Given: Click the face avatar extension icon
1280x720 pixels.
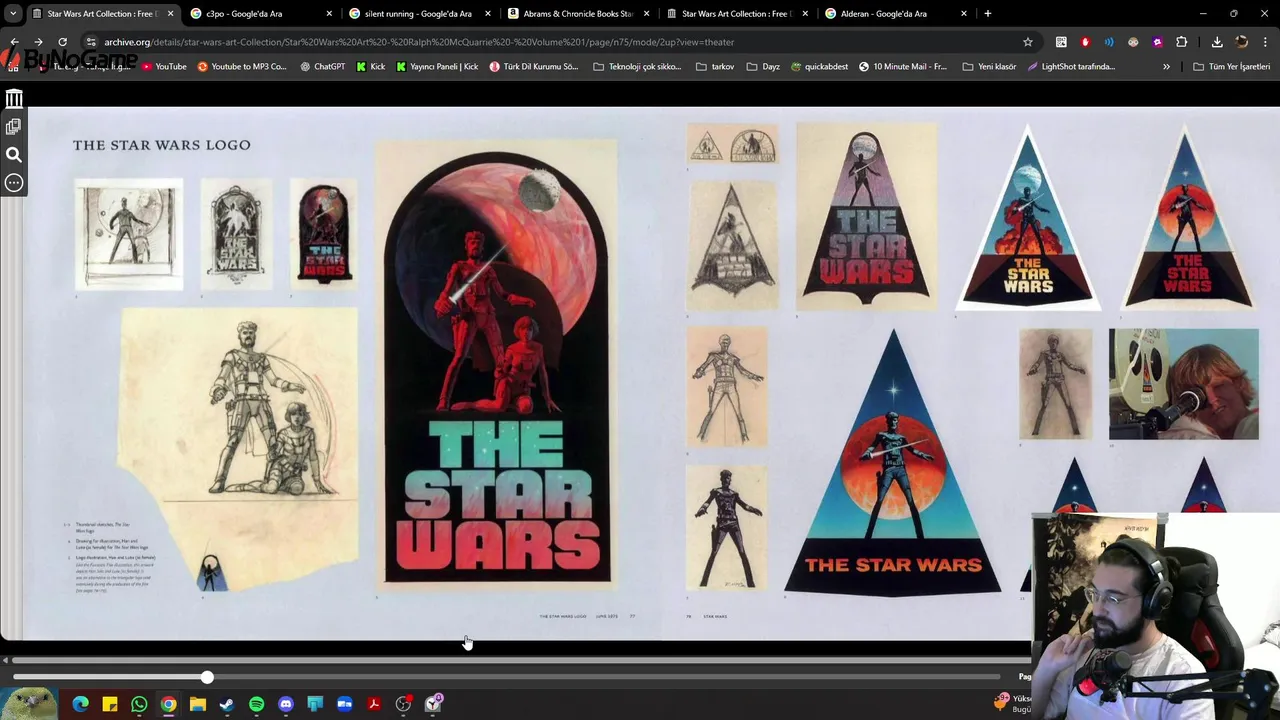Looking at the screenshot, I should point(1133,42).
